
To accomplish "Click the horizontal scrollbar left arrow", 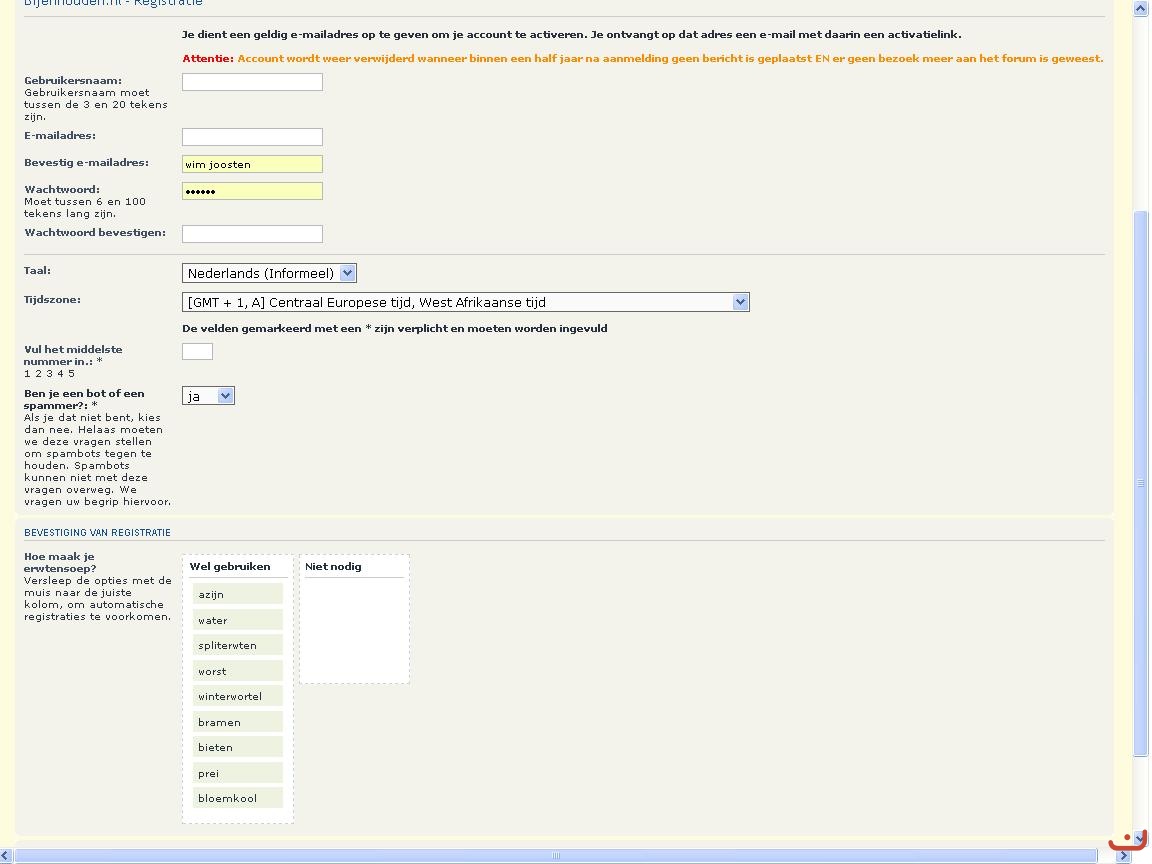I will pyautogui.click(x=6, y=856).
